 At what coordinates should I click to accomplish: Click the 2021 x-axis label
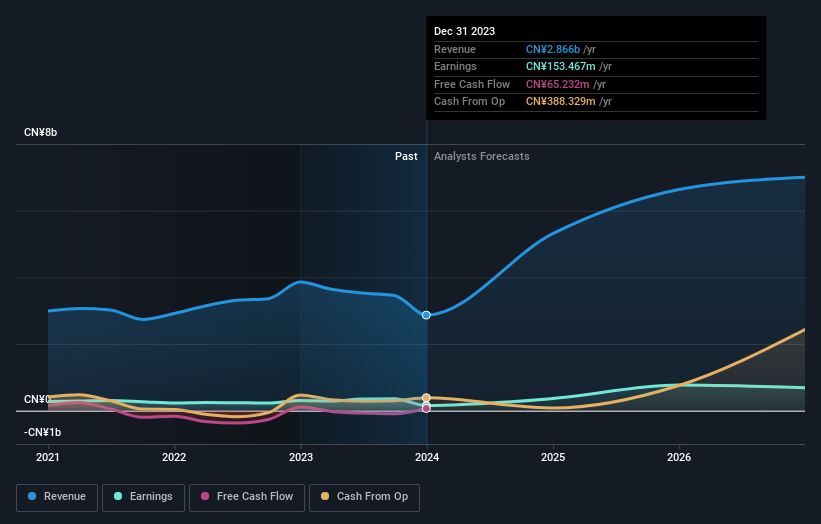pos(48,457)
